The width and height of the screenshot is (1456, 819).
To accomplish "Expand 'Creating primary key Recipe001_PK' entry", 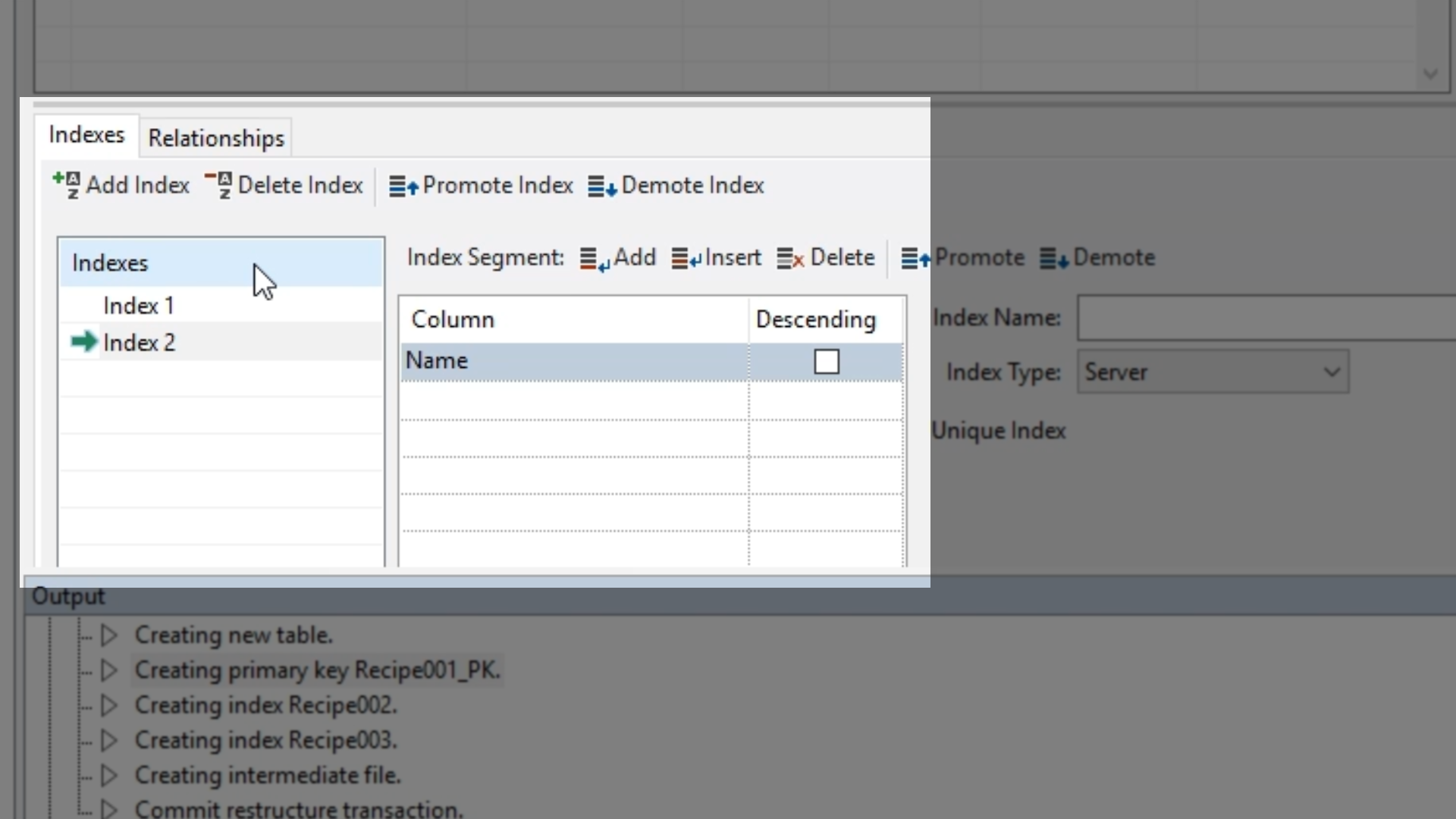I will (109, 670).
